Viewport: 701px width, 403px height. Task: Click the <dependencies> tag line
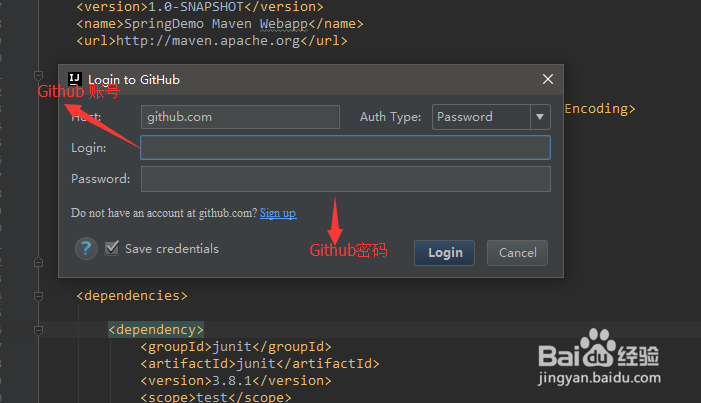coord(132,296)
